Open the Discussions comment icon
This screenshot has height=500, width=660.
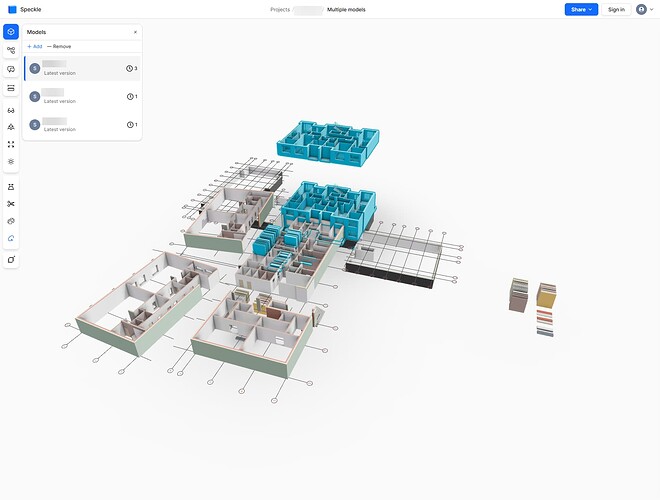click(x=11, y=69)
